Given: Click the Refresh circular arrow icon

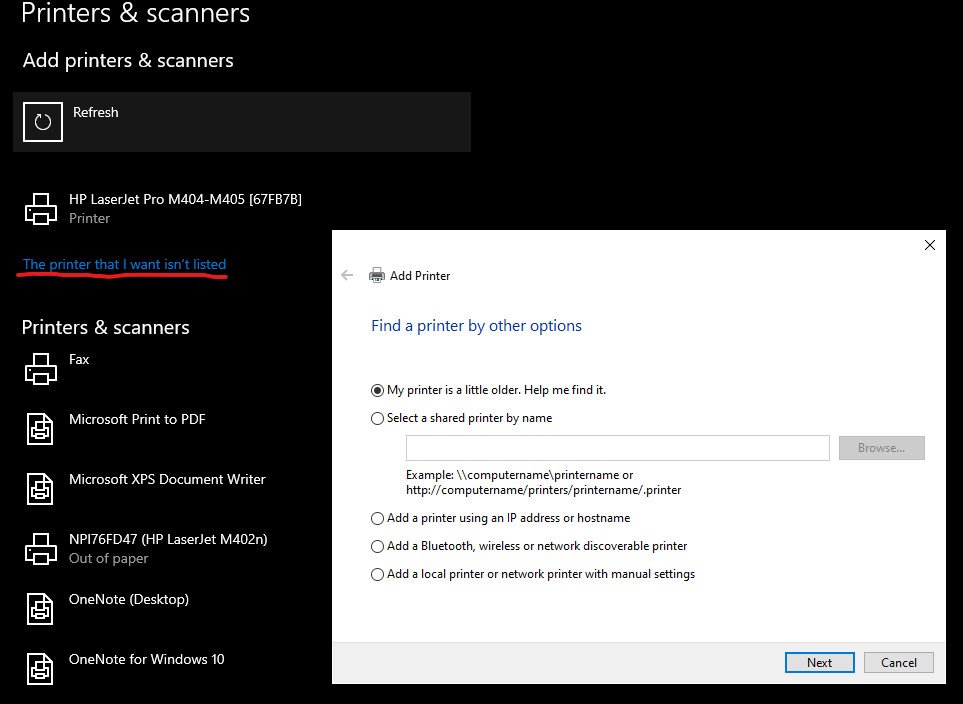Looking at the screenshot, I should point(42,122).
